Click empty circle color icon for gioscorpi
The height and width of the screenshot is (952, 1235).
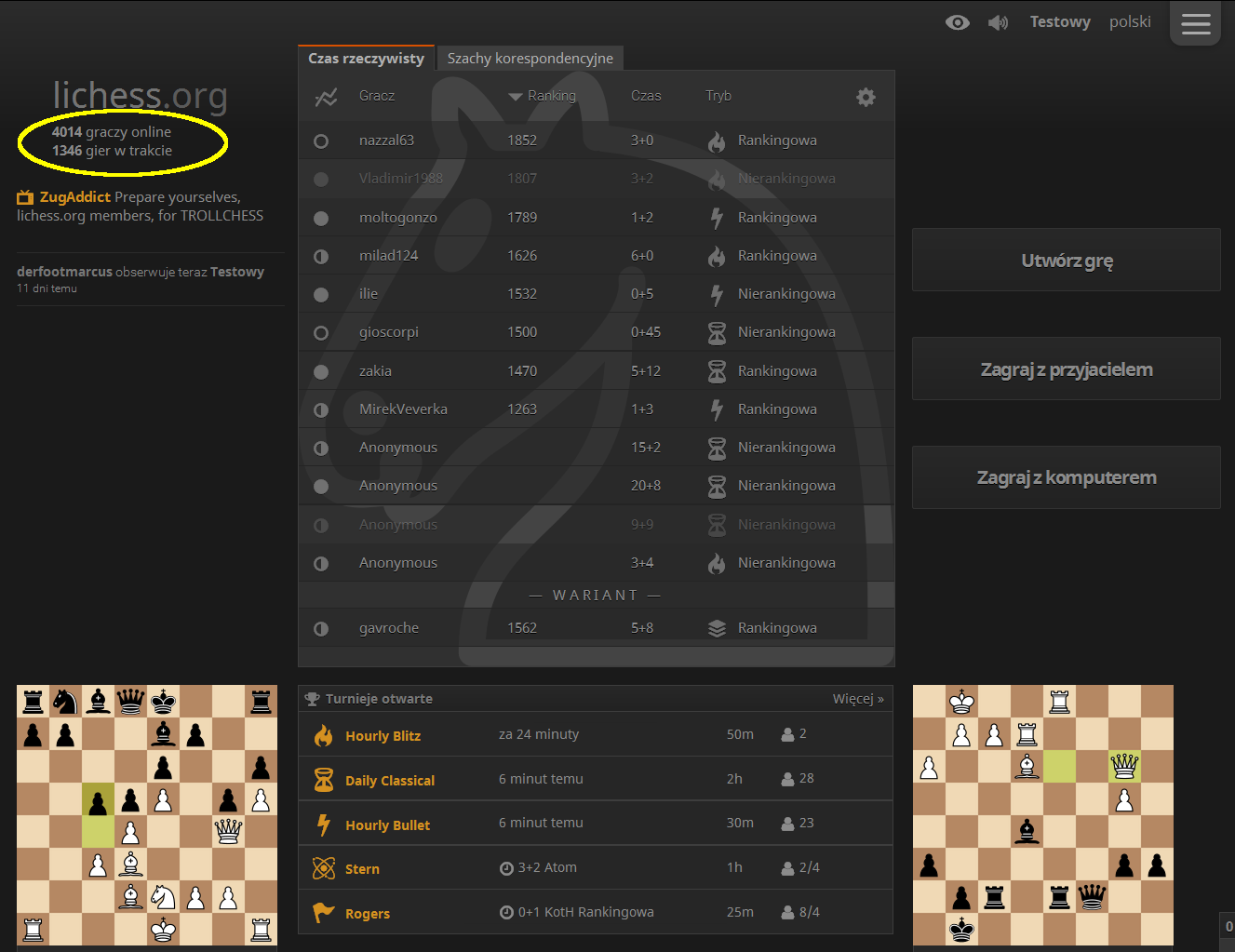point(321,333)
